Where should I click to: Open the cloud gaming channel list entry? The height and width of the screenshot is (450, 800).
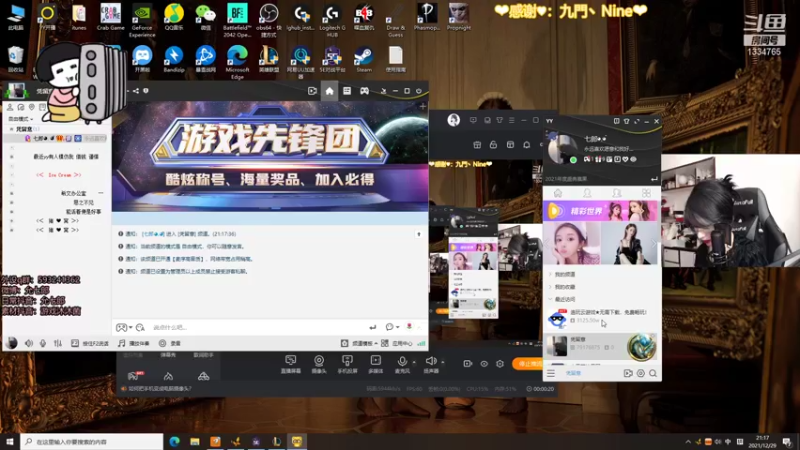click(602, 318)
